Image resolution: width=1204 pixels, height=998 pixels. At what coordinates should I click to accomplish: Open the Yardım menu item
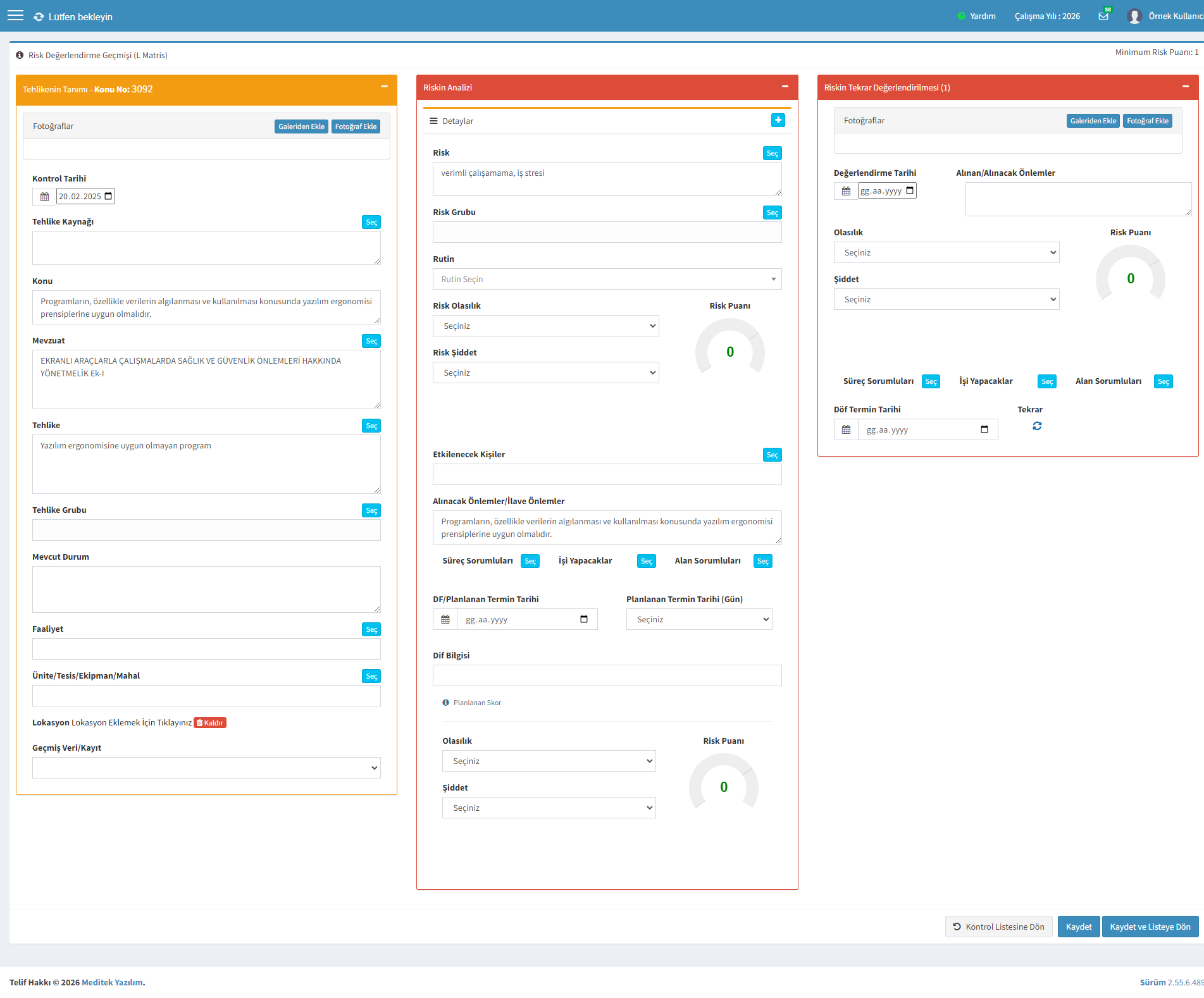coord(977,16)
